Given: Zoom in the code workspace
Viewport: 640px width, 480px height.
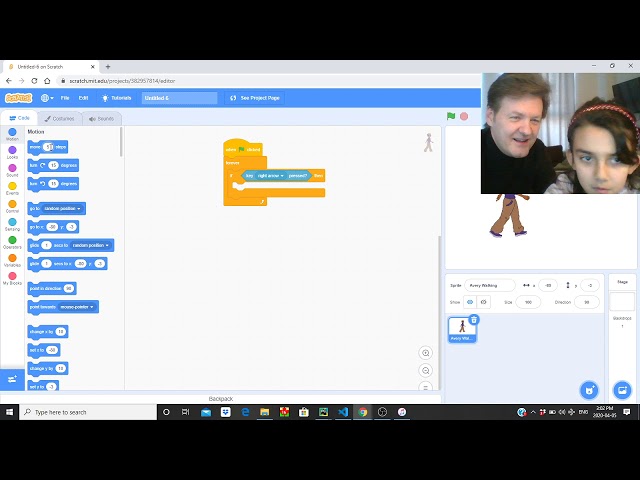Looking at the screenshot, I should (425, 353).
